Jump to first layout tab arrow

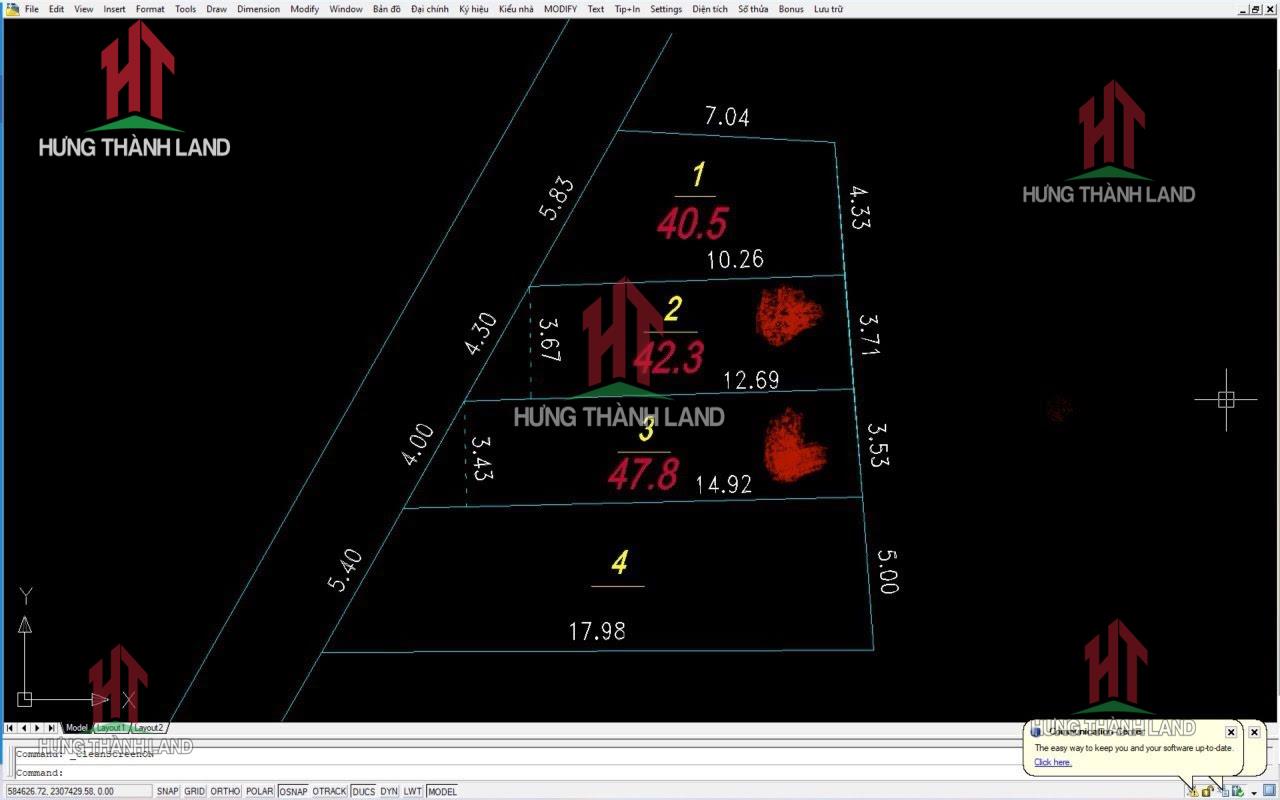click(x=11, y=728)
